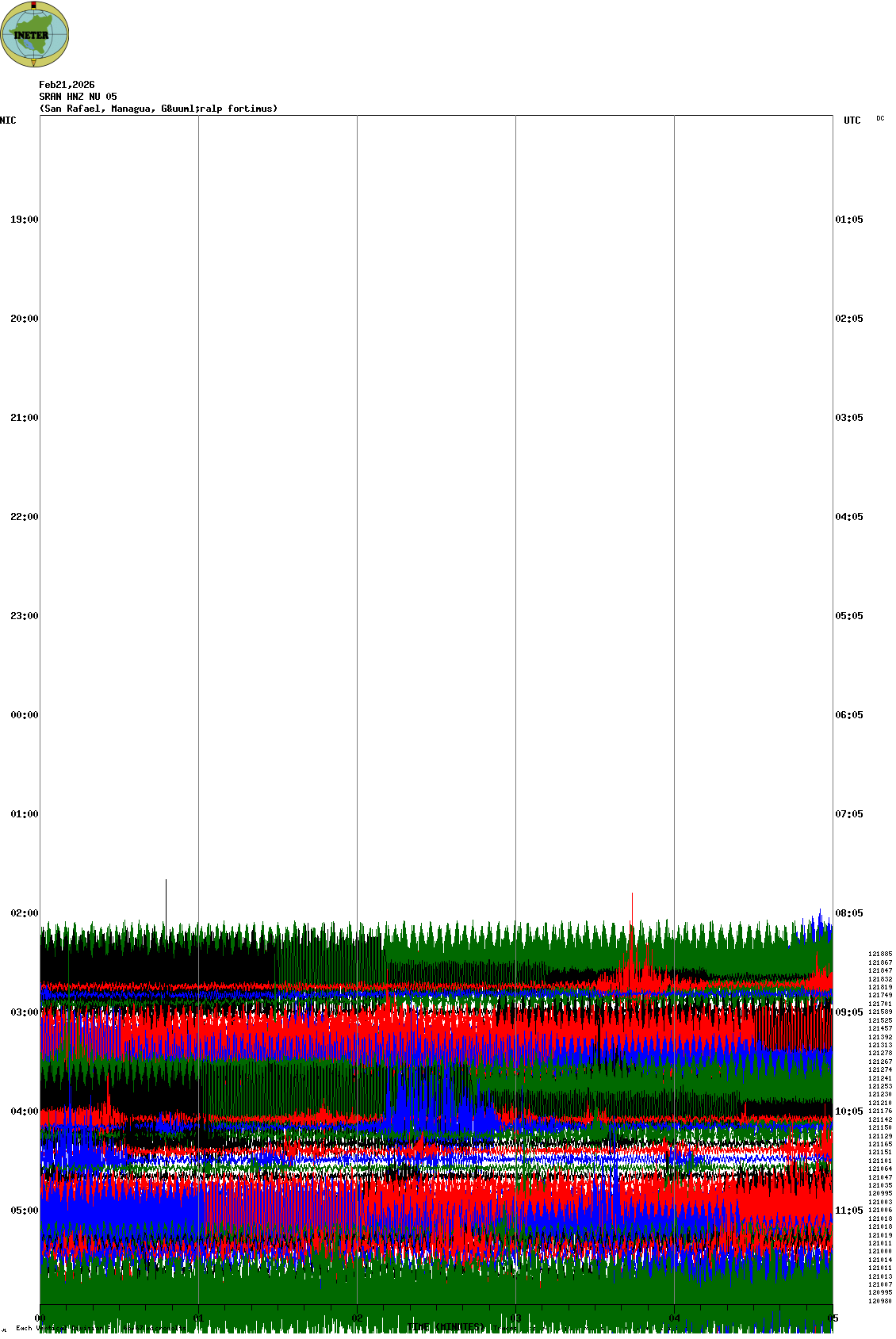Screen dimensions: 896x1339
Task: Click the 06:05 UTC time label
Action: [x=848, y=715]
